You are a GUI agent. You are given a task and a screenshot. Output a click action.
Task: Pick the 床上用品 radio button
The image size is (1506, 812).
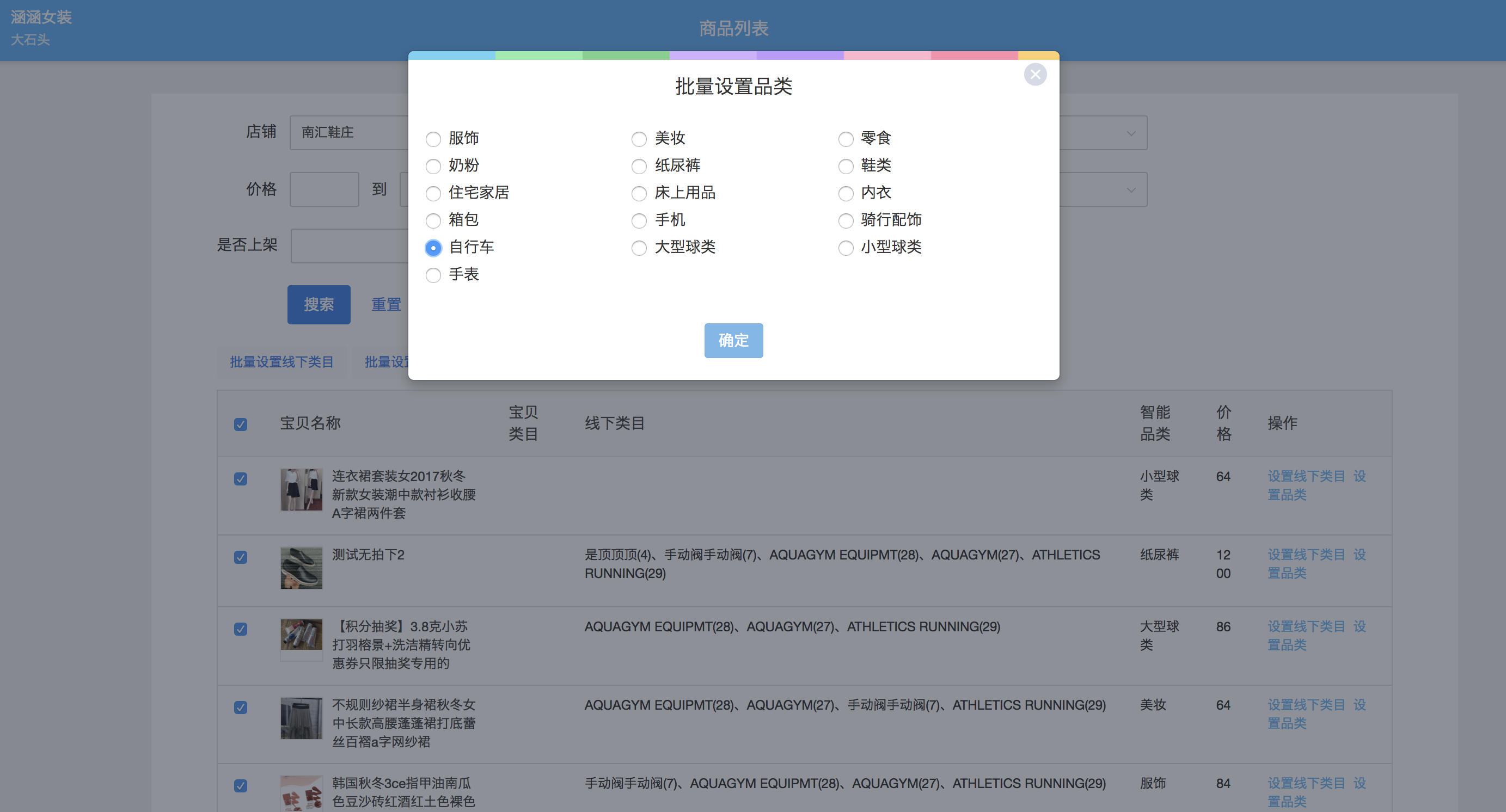639,193
